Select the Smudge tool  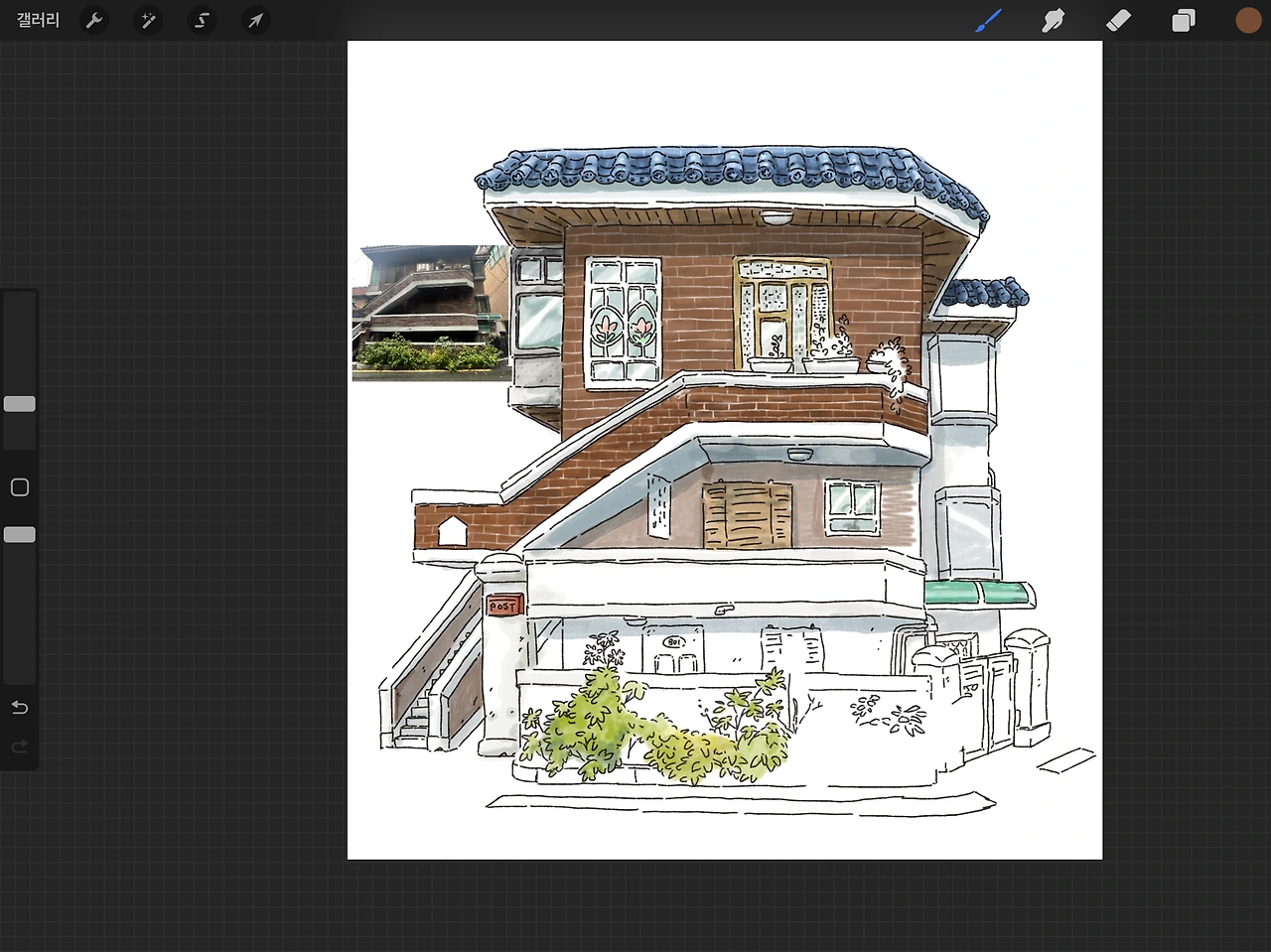[x=1053, y=20]
